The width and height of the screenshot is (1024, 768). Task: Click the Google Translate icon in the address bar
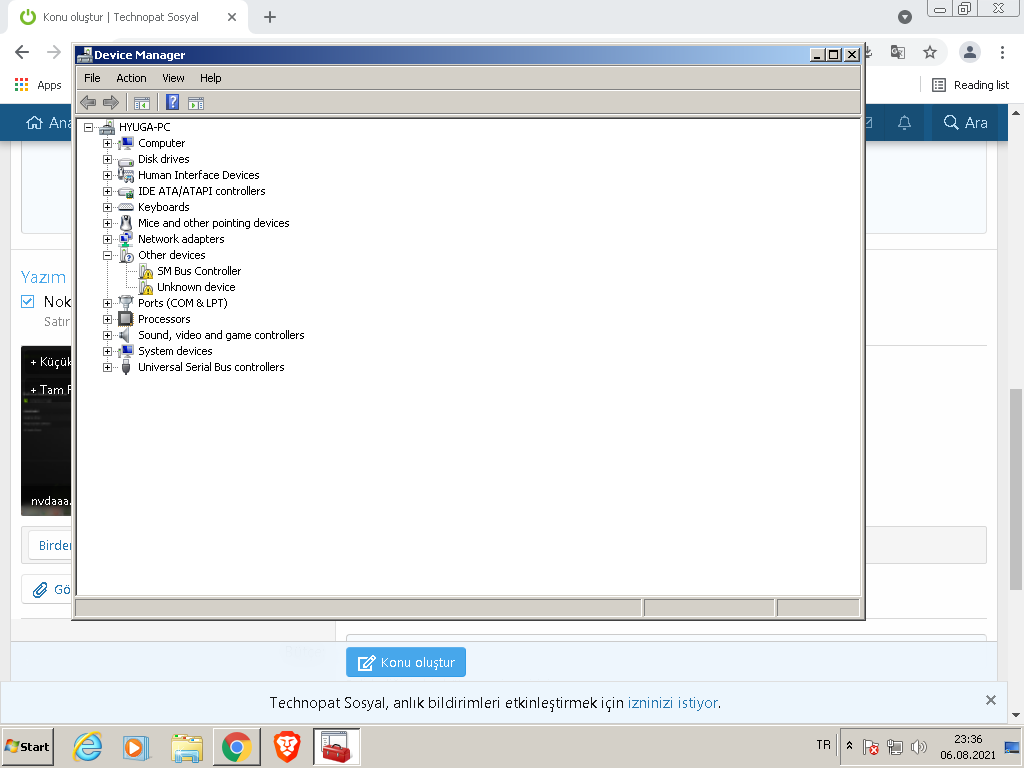[898, 52]
